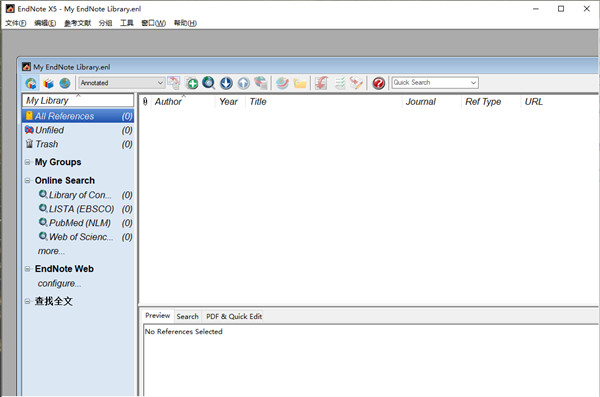Viewport: 600px width, 397px height.
Task: Open the Annotated output style dropdown
Action: 122,83
